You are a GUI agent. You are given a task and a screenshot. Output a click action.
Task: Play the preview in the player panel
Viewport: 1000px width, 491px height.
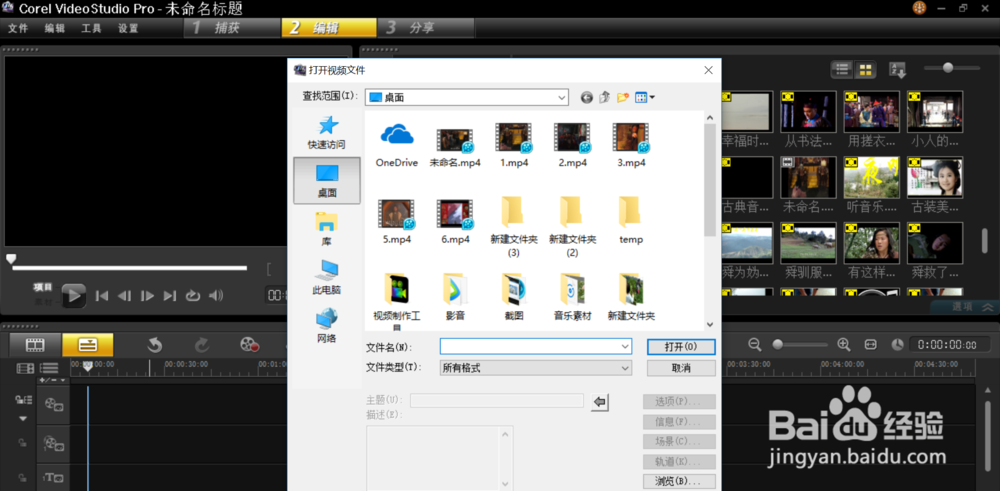74,295
